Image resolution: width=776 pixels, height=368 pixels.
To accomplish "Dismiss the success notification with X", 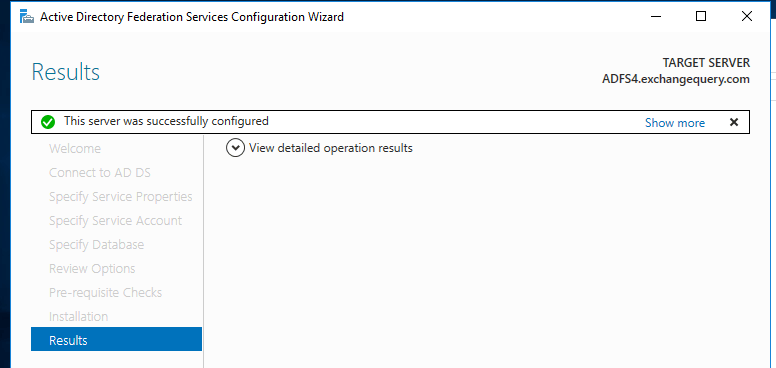I will [x=734, y=122].
